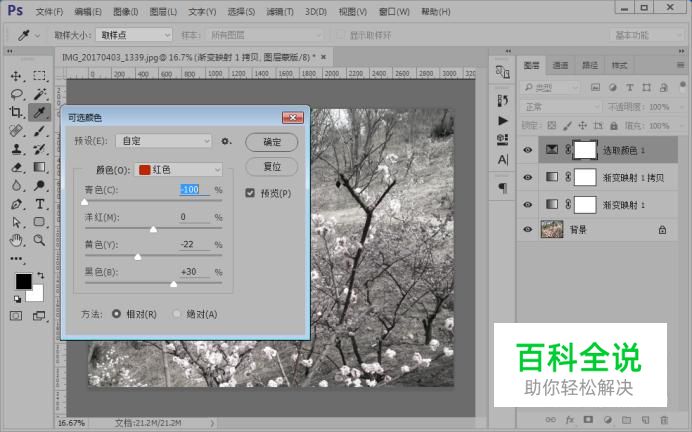Select the Move tool
This screenshot has width=692, height=432.
[17, 76]
